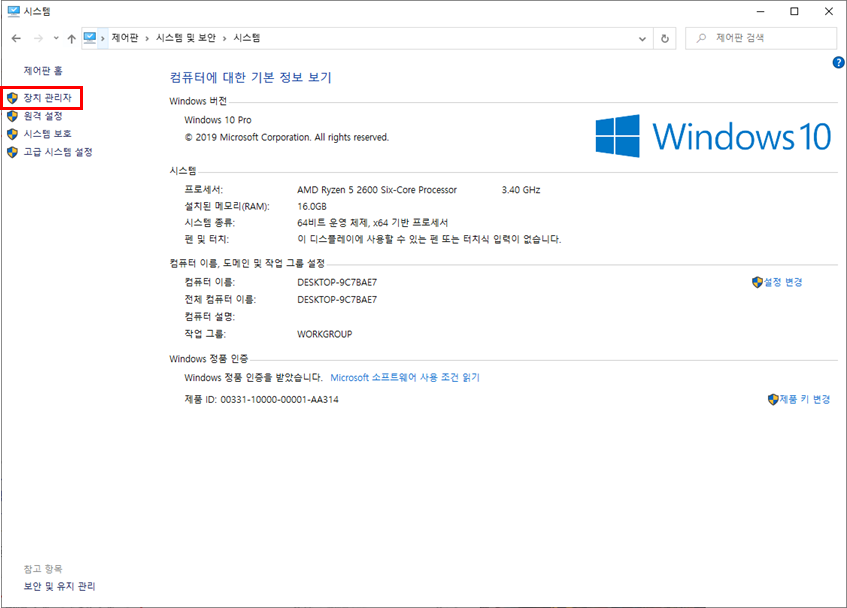This screenshot has width=847, height=608.
Task: Click the computer icon in address bar
Action: coord(90,38)
